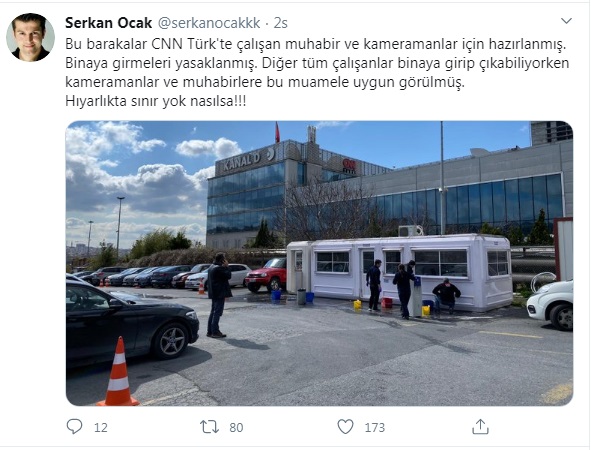
Task: Click the white portable cabin in the photo
Action: [x=400, y=271]
